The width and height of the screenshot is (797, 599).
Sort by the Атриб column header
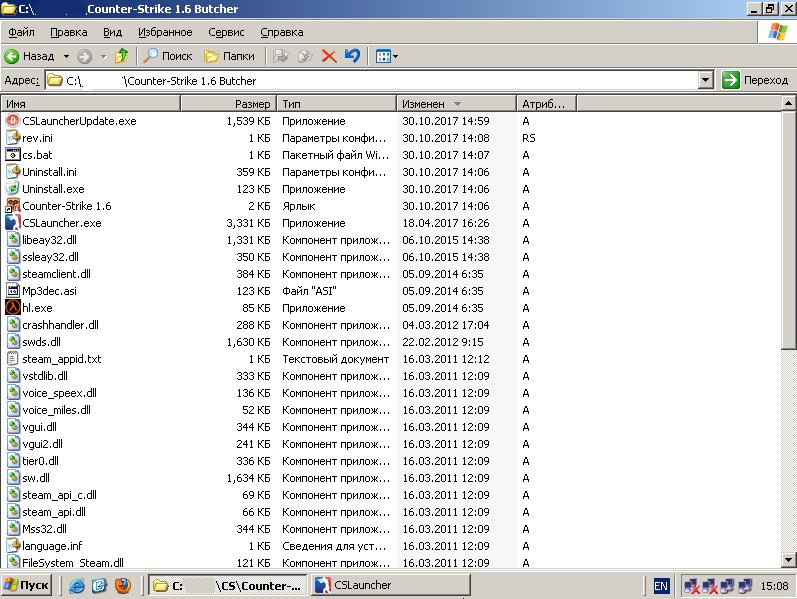(x=546, y=104)
